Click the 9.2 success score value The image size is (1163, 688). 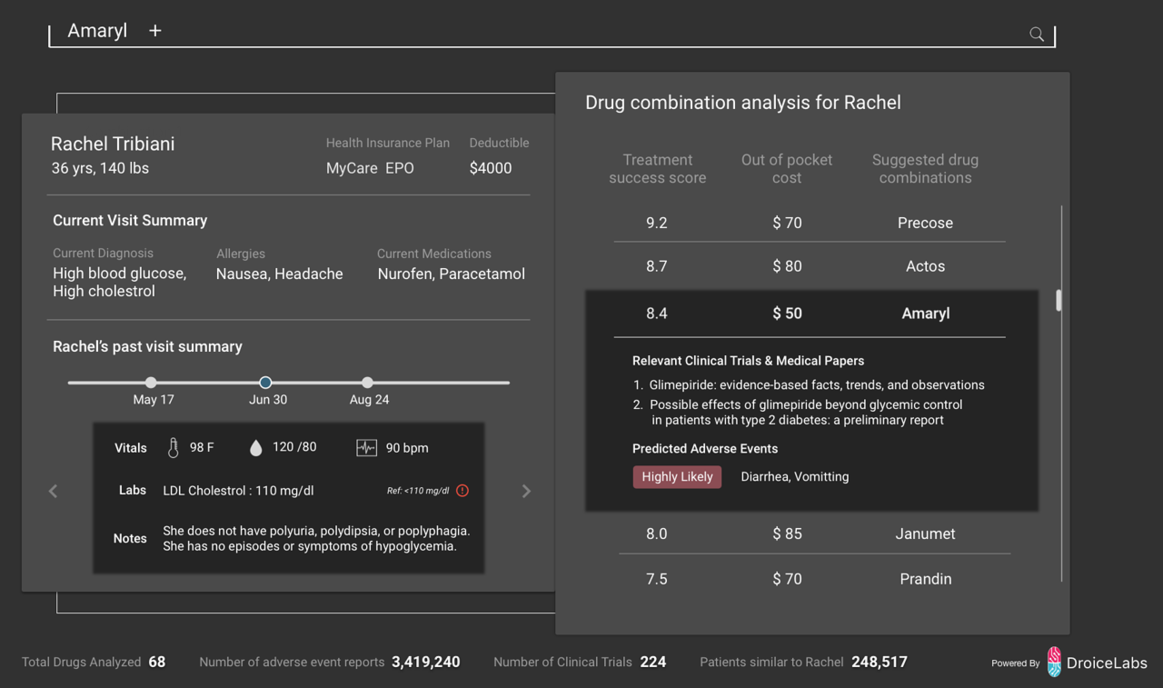[x=656, y=223]
